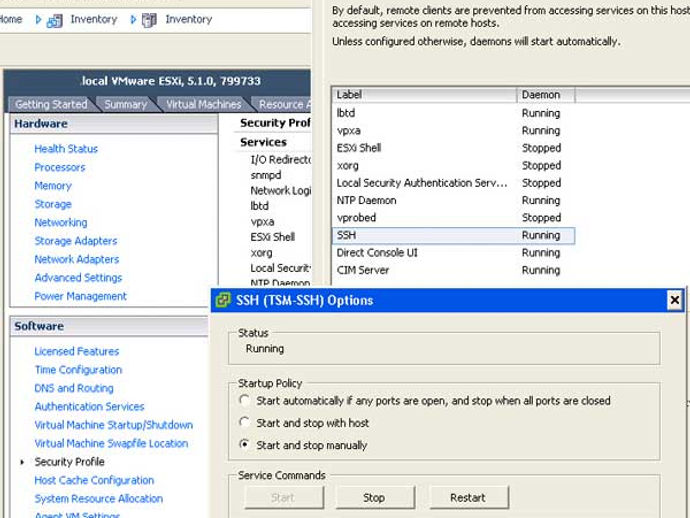690x518 pixels.
Task: Select Start and stop manually option
Action: tap(245, 445)
